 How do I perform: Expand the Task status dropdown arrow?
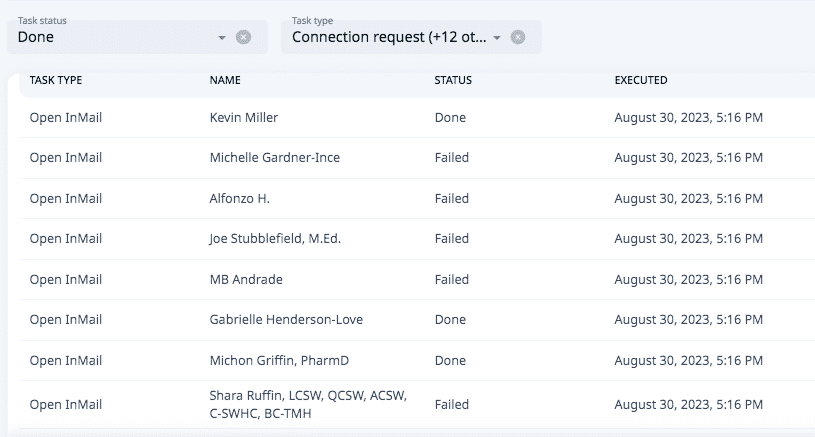tap(222, 37)
